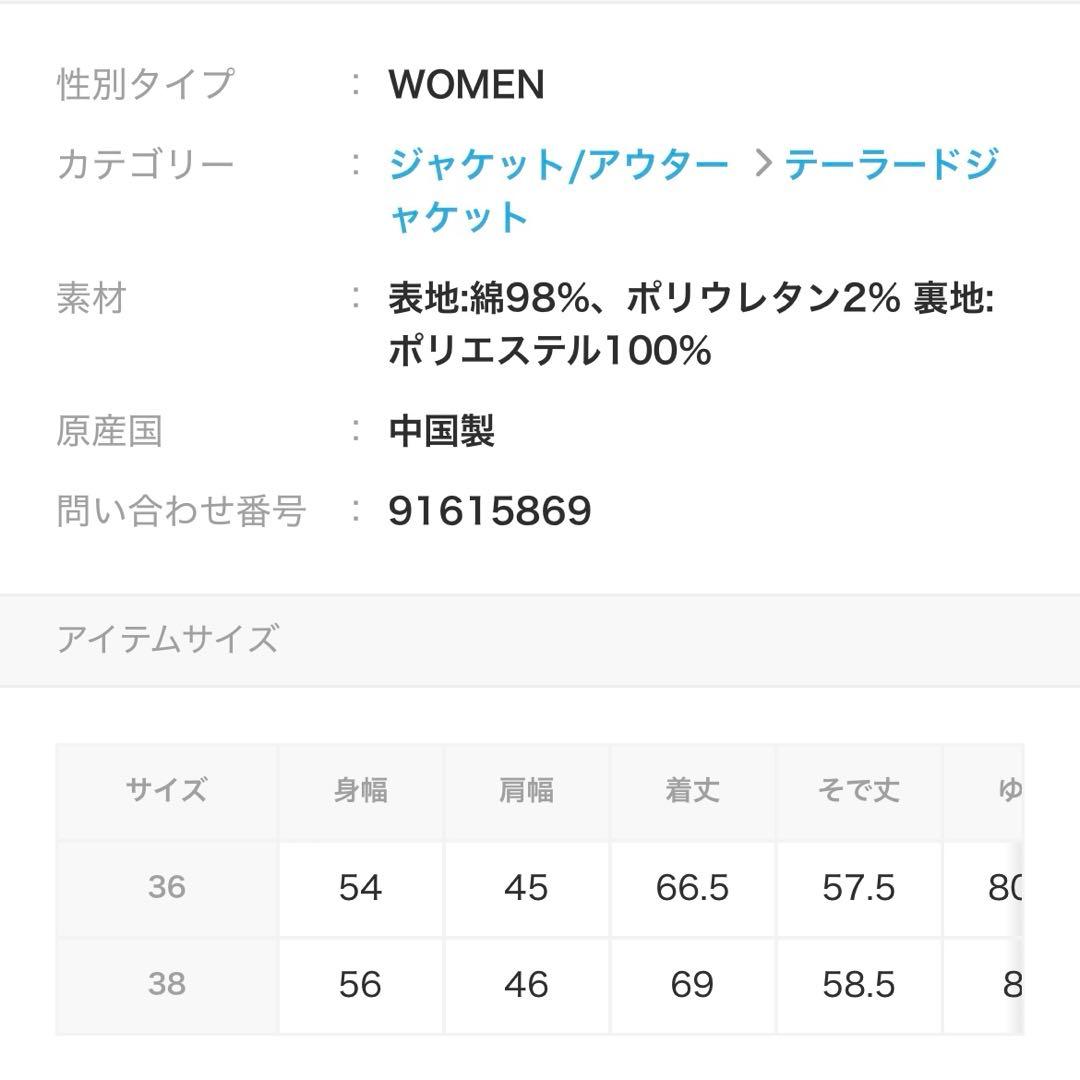
Task: Click the value 54 in size 36 row
Action: [359, 888]
